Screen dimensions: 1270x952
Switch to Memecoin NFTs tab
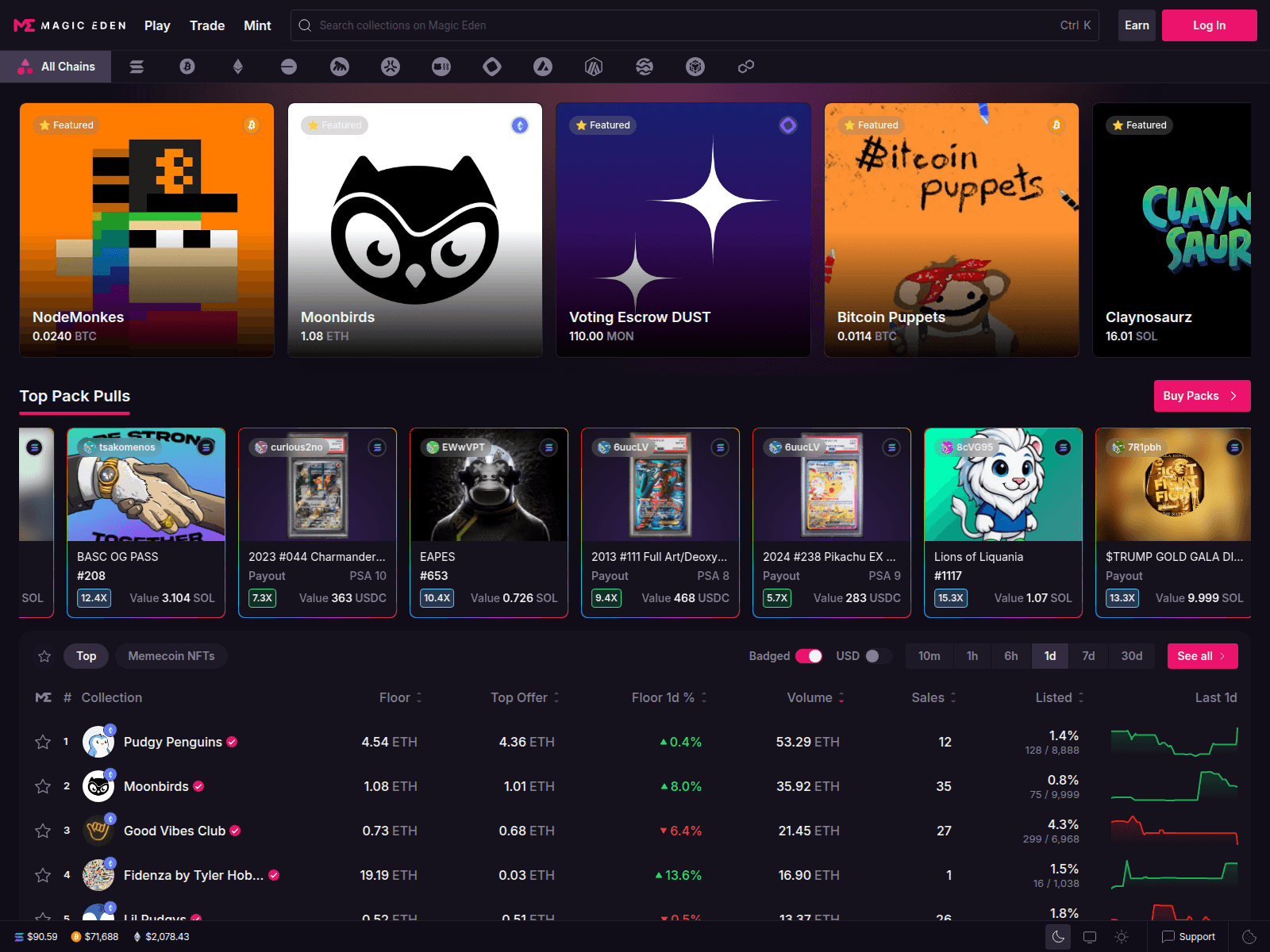pos(171,656)
